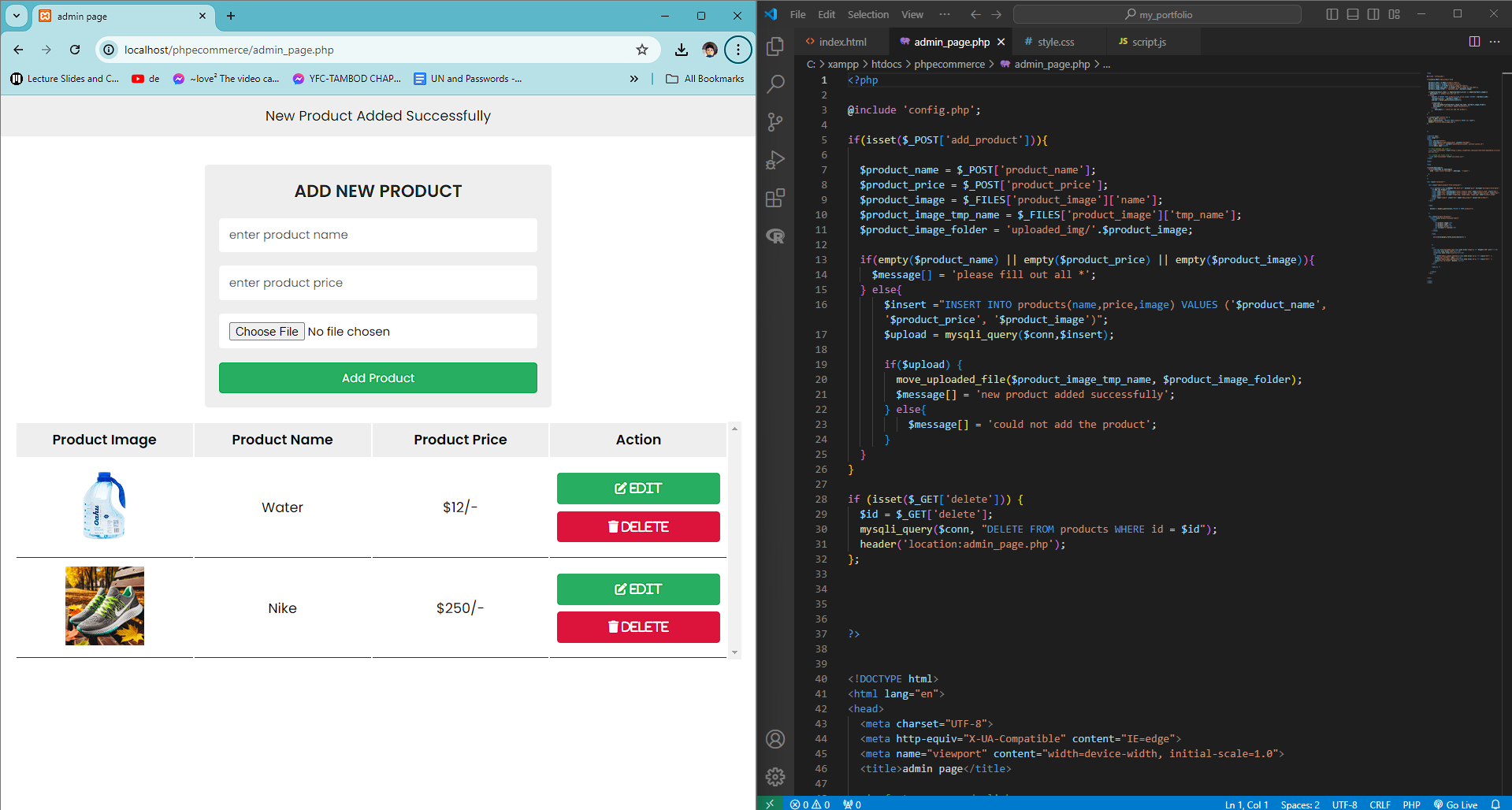Click the phpecommerce breadcrumb in VS Code

click(949, 65)
